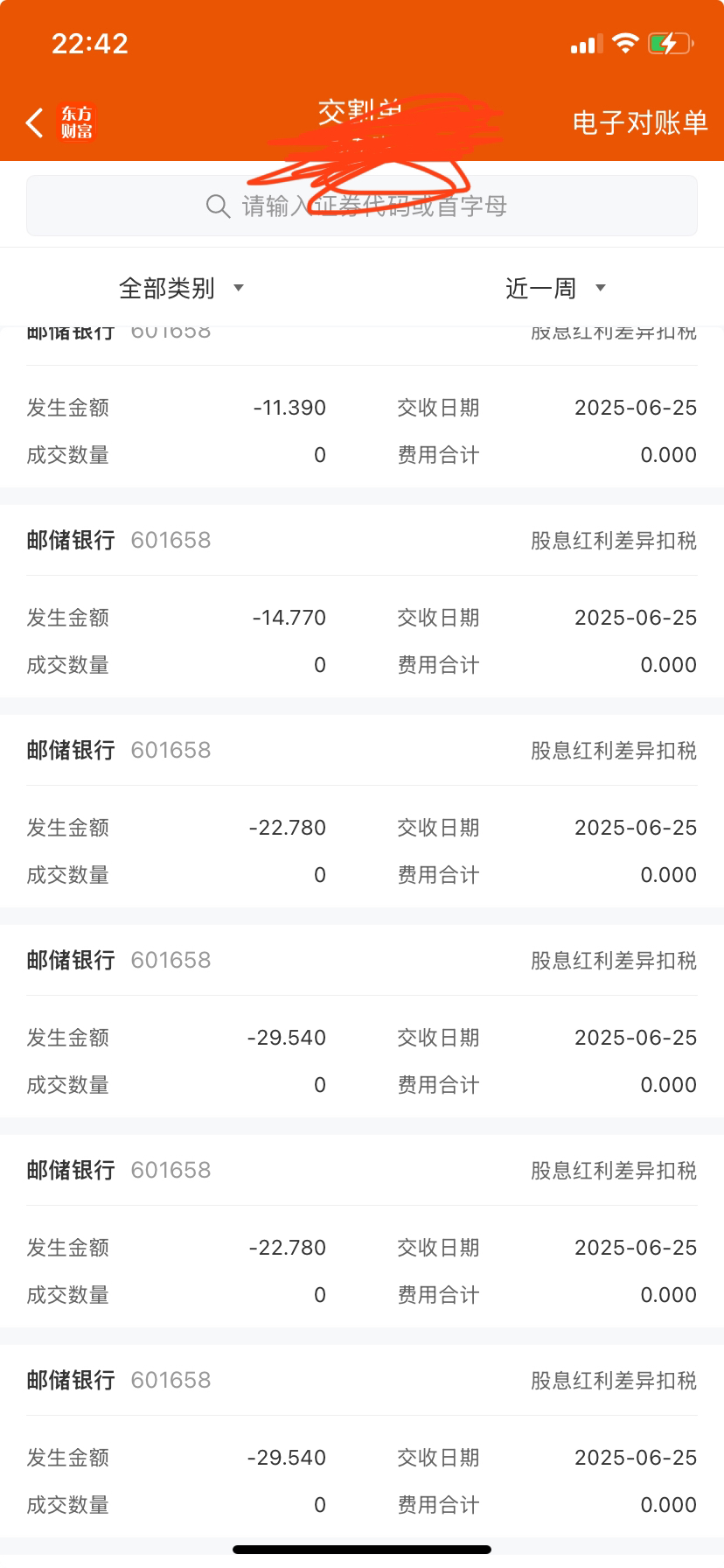
Task: Click the arrow beside 近一周
Action: tap(600, 288)
